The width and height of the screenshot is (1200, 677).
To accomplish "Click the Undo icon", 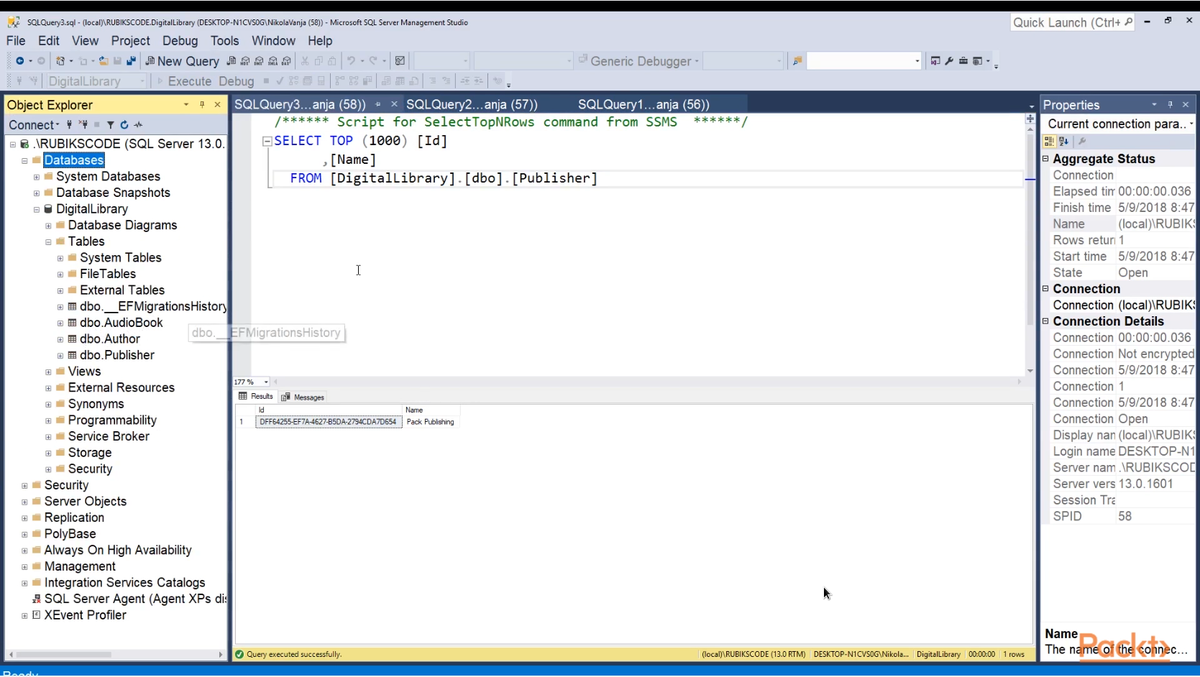I will click(351, 61).
